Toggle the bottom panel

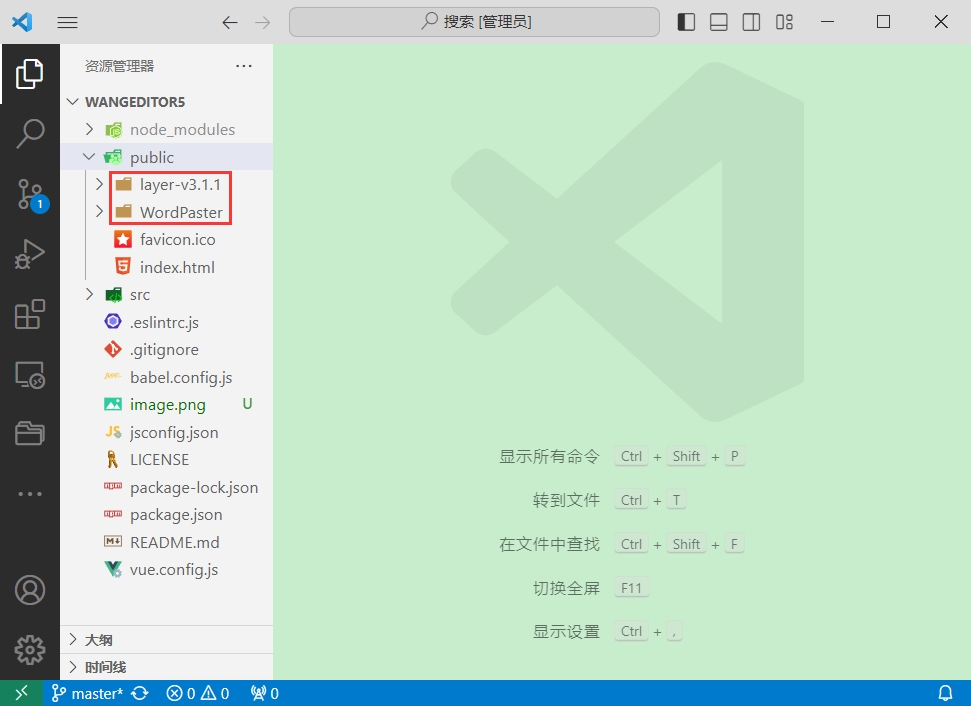pos(719,21)
